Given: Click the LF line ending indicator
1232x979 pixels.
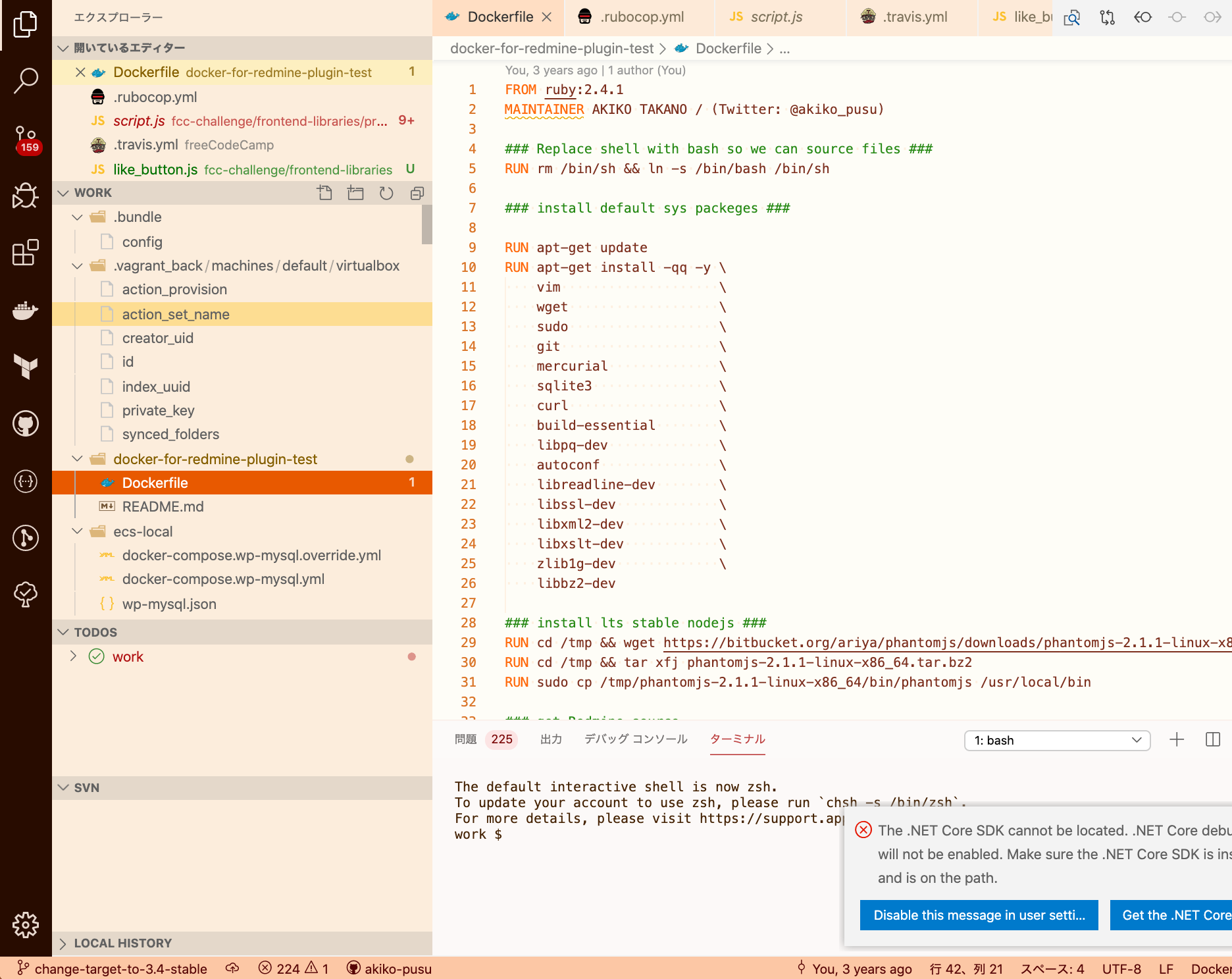Looking at the screenshot, I should 1166,968.
